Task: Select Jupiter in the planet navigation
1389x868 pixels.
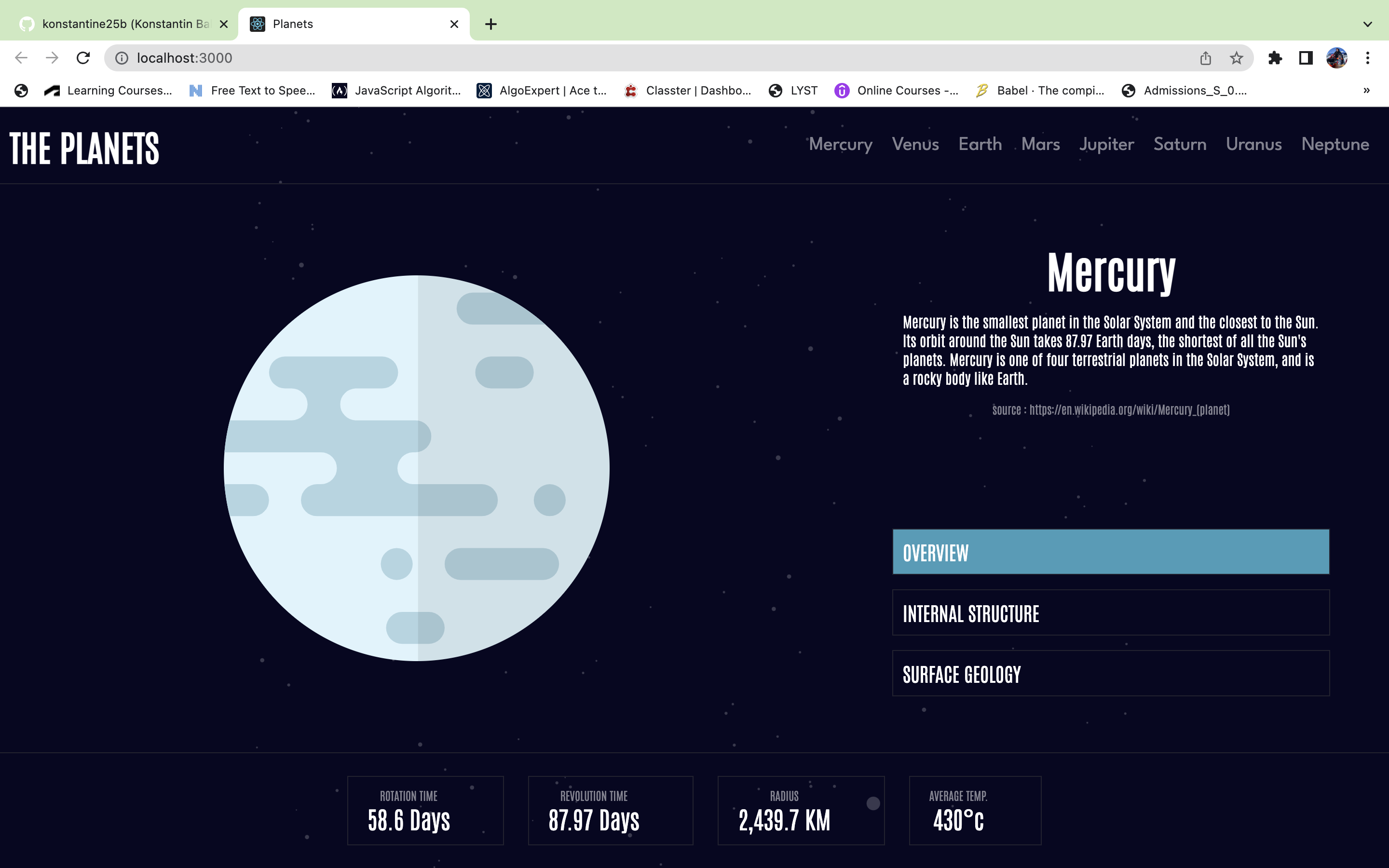Action: coord(1106,145)
